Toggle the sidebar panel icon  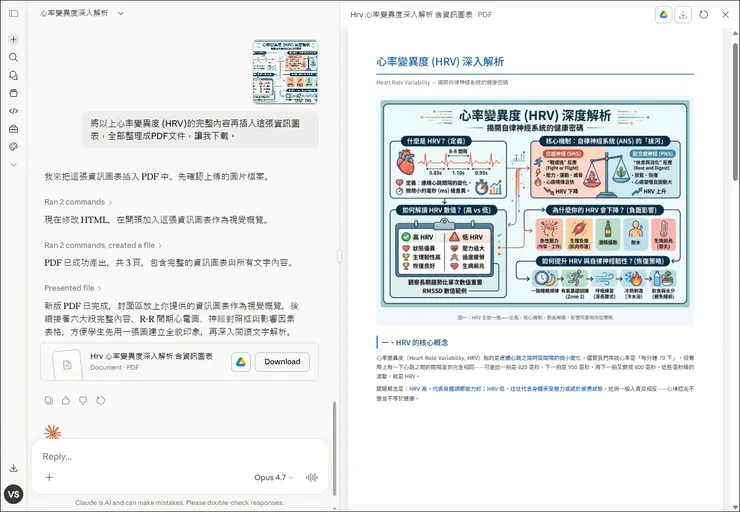point(13,13)
